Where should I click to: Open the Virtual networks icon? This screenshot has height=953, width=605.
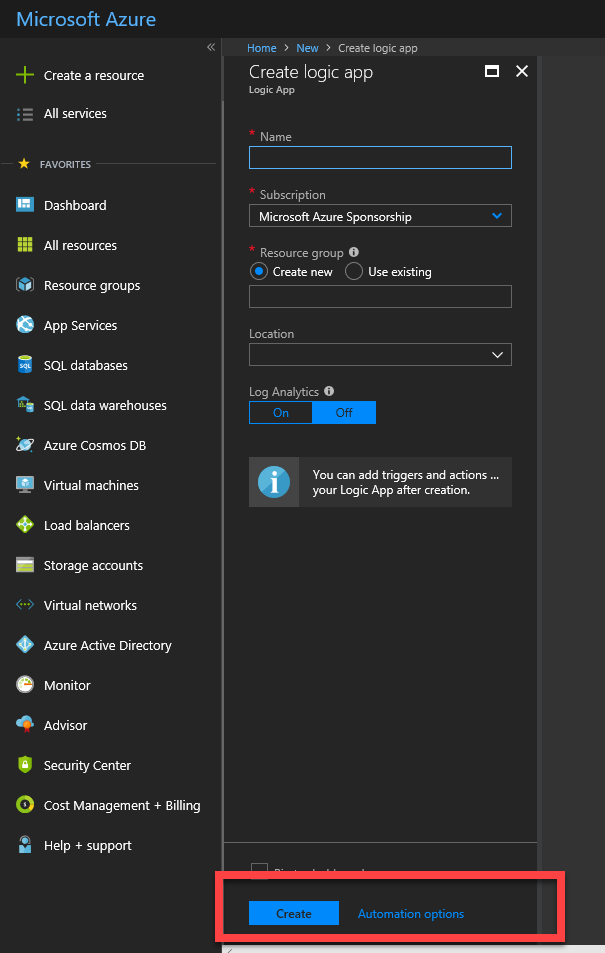click(x=25, y=605)
